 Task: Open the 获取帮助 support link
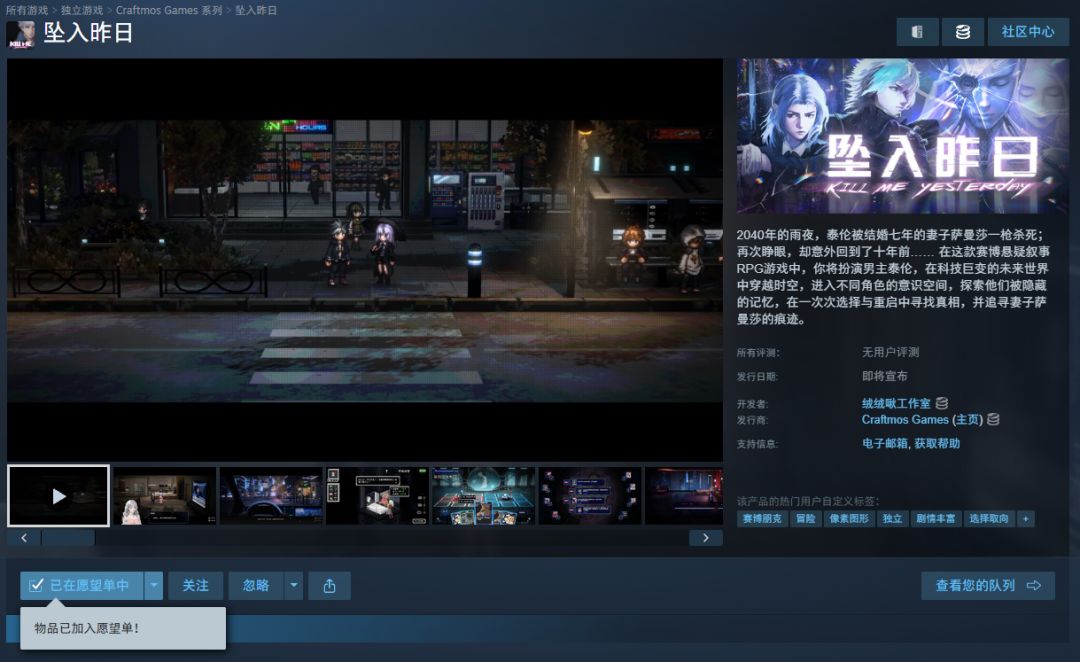(937, 444)
